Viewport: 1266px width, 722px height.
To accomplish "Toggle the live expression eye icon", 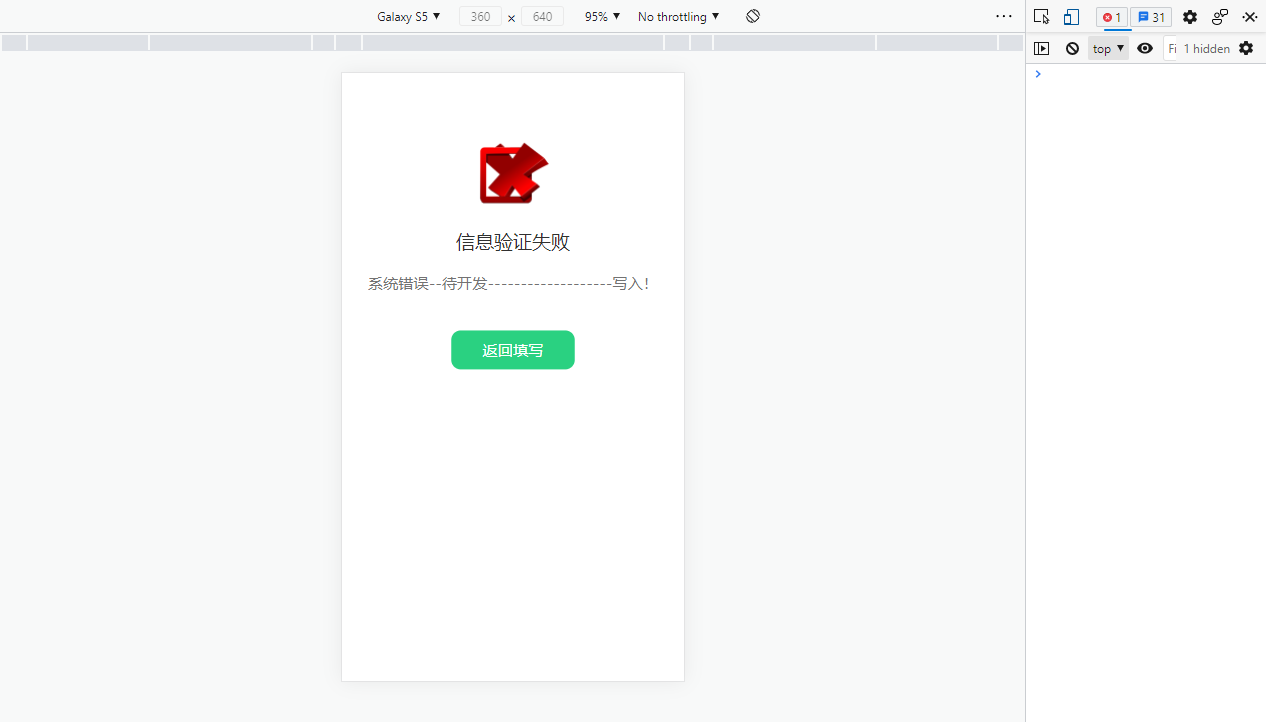I will (1145, 48).
